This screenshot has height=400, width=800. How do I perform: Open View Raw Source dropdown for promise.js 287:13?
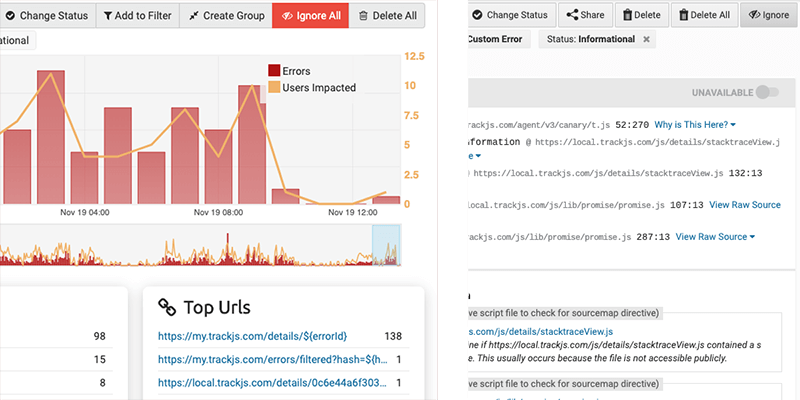pos(715,237)
